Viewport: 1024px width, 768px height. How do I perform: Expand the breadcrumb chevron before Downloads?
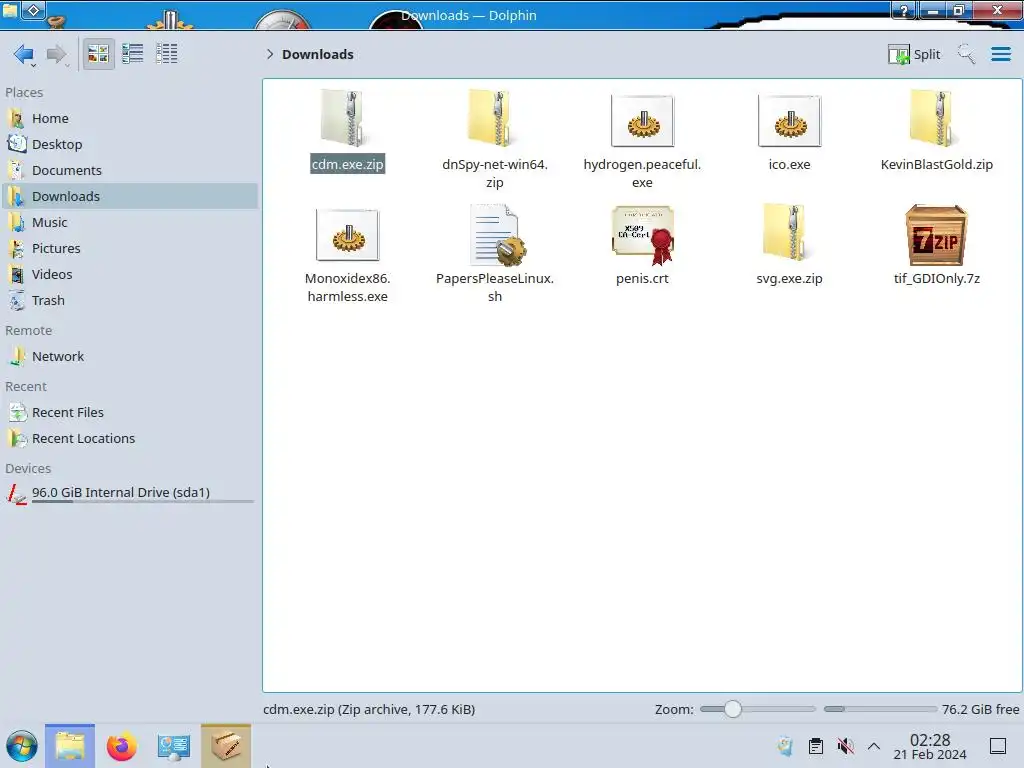pyautogui.click(x=270, y=54)
